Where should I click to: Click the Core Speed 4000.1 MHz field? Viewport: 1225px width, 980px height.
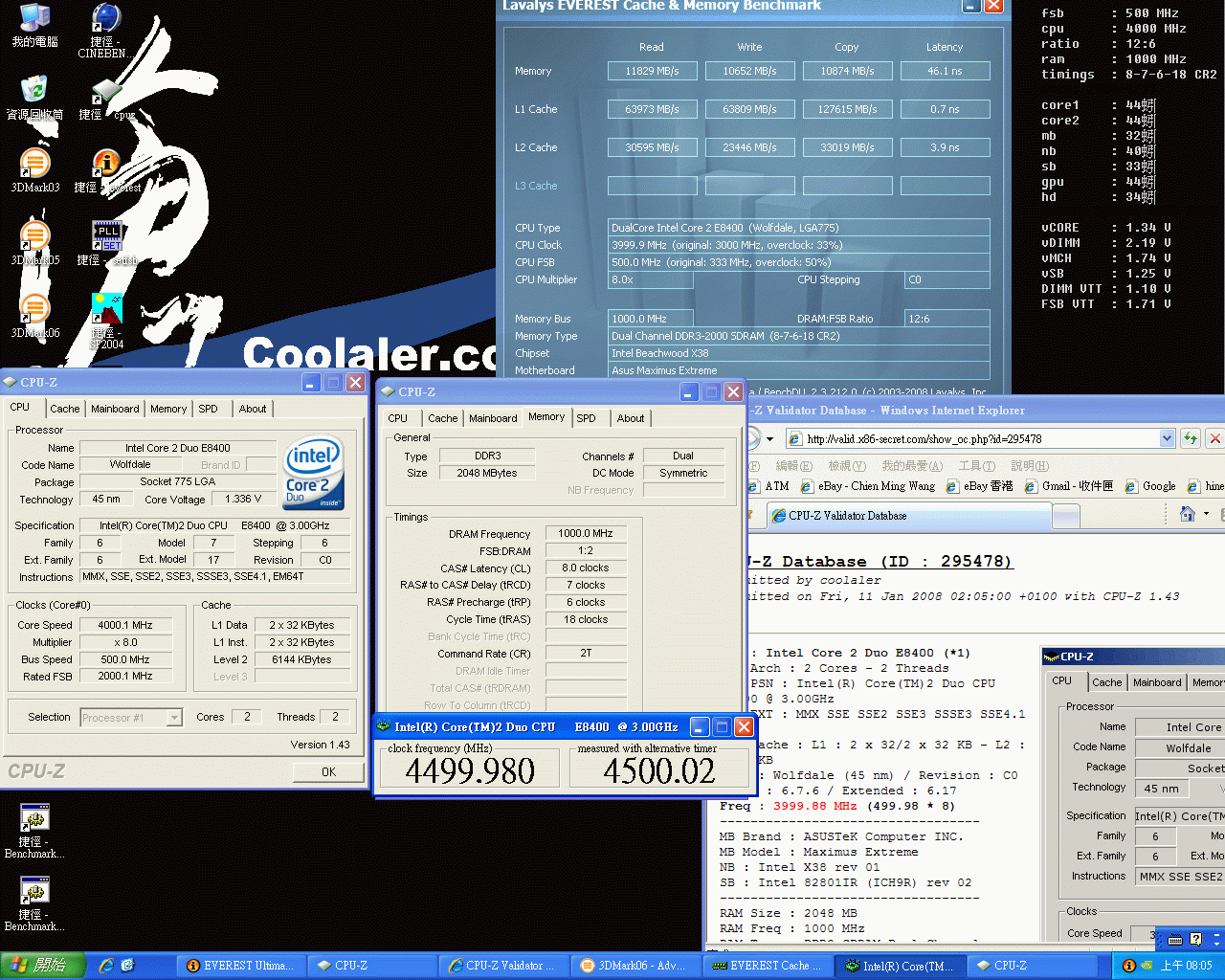point(124,625)
